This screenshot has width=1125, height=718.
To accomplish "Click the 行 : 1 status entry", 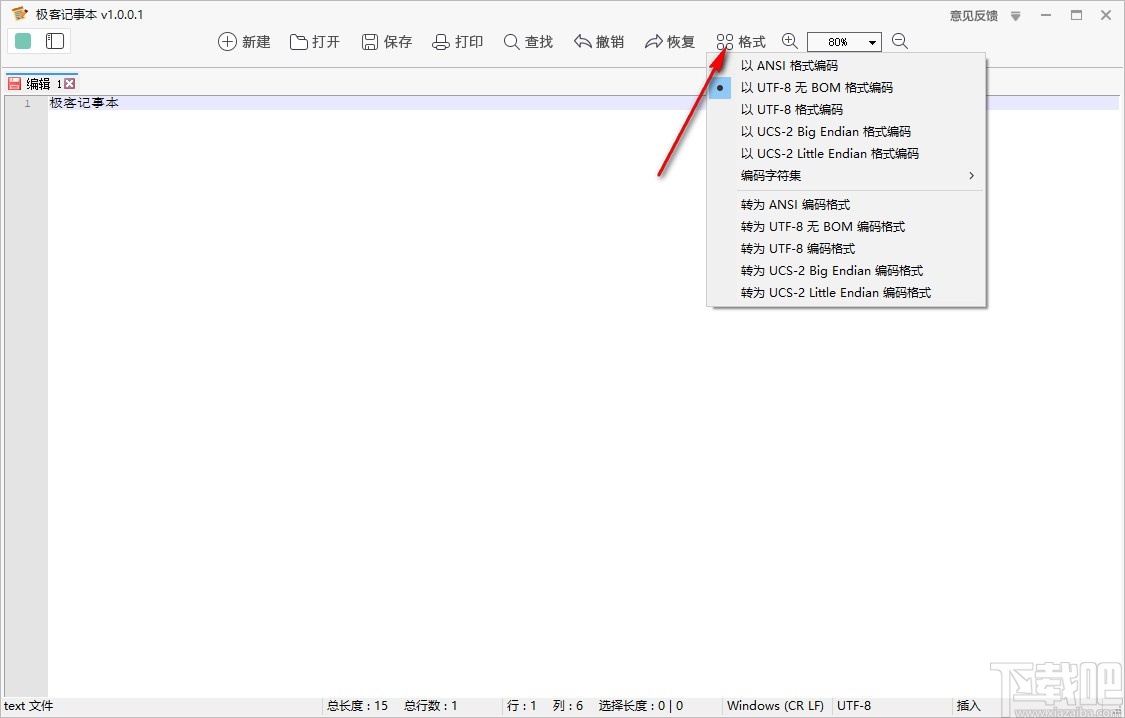I will pyautogui.click(x=522, y=706).
